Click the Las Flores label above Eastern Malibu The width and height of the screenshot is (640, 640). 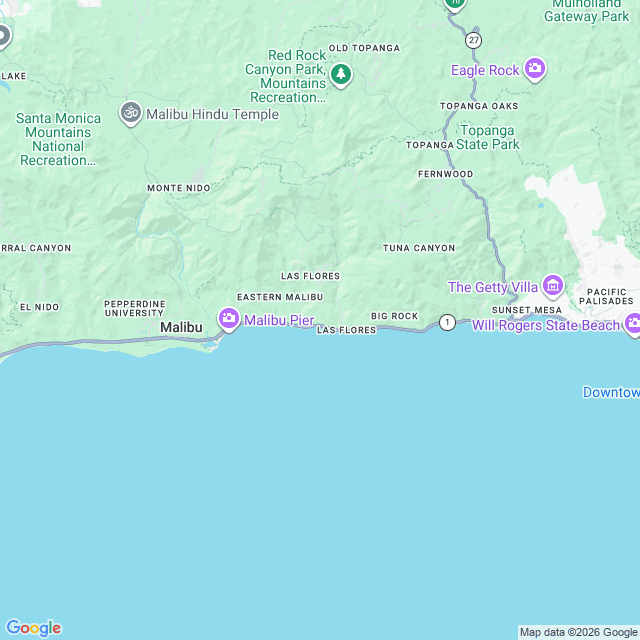coord(310,276)
